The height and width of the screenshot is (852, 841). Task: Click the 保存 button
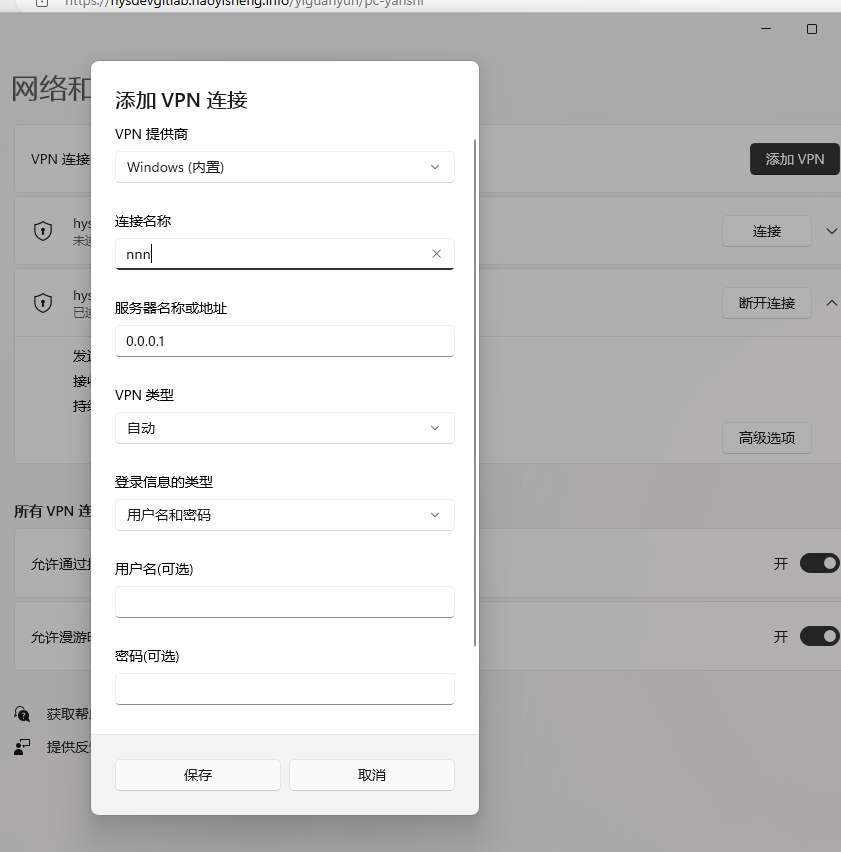coord(198,775)
